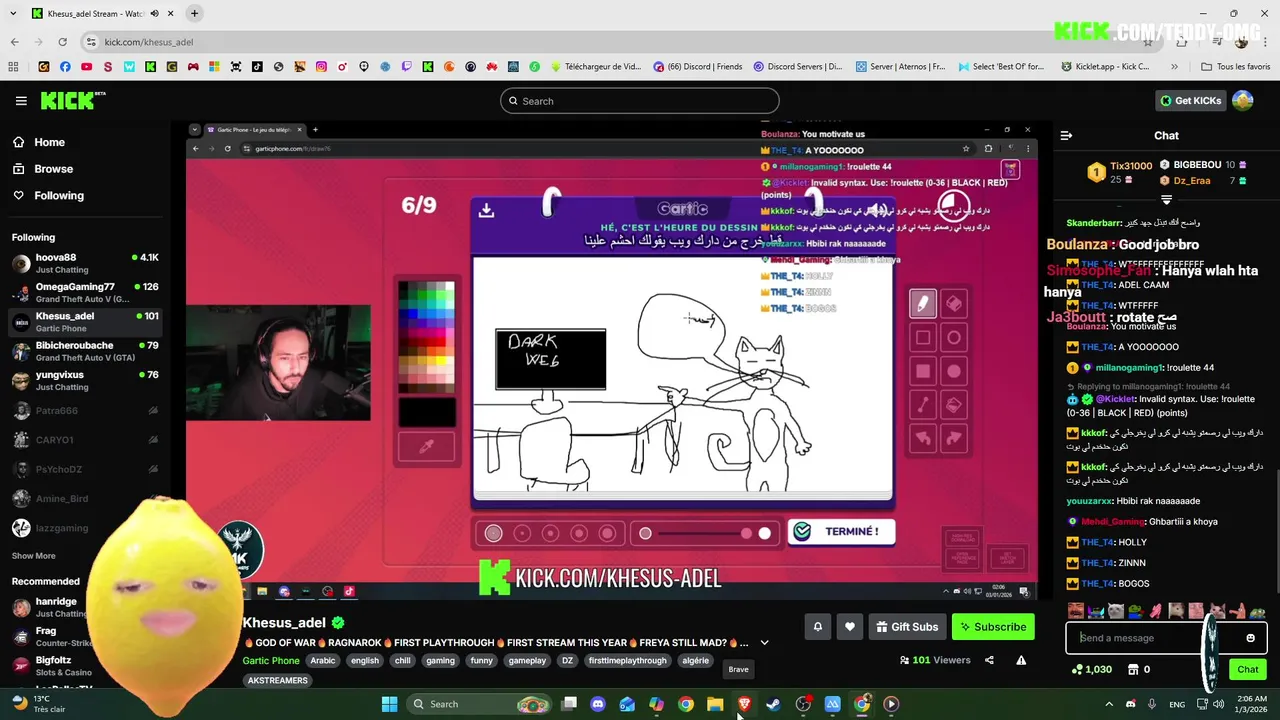Undo the last drawing stroke
The width and height of the screenshot is (1280, 720).
click(923, 438)
